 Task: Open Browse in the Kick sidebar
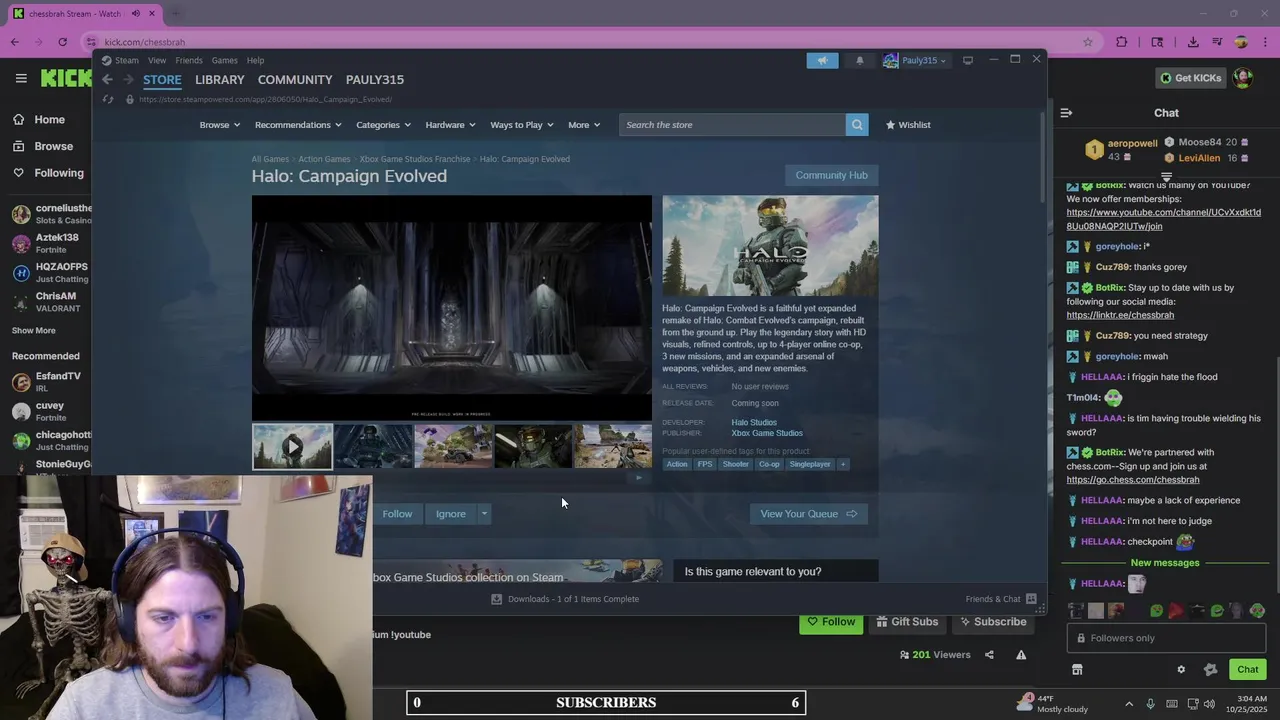[x=53, y=146]
